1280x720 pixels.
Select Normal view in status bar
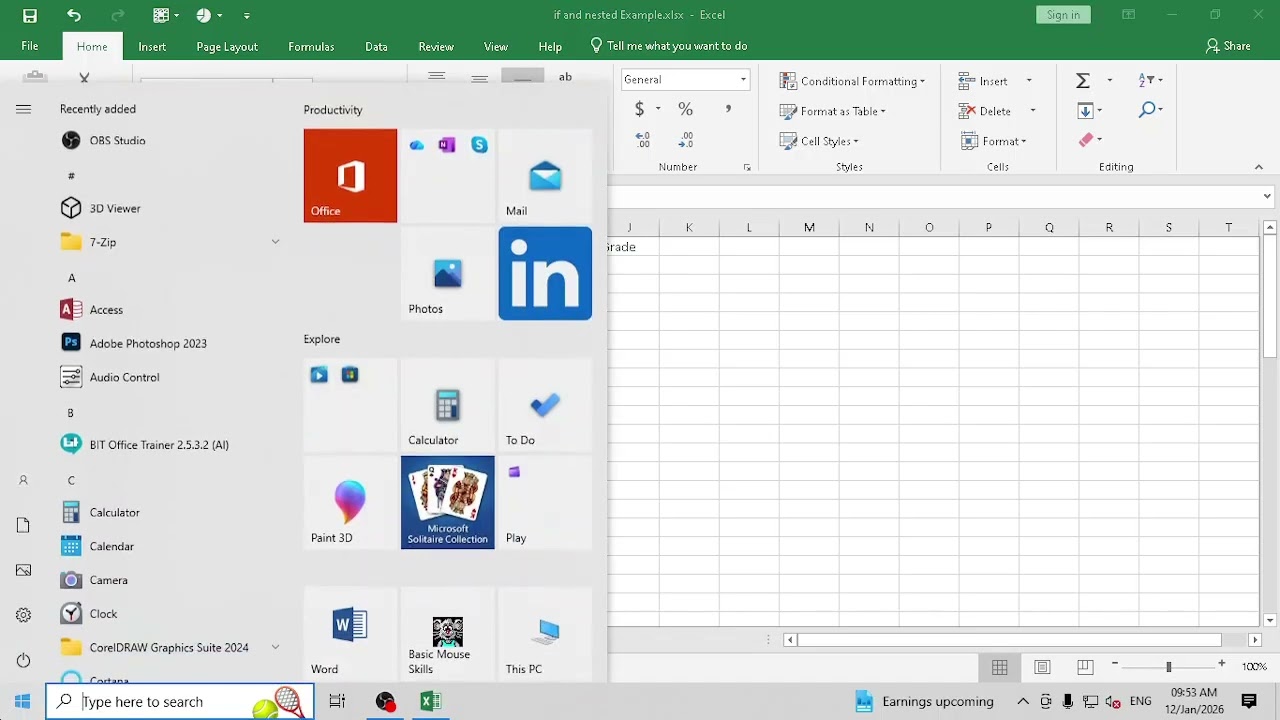coord(1000,667)
